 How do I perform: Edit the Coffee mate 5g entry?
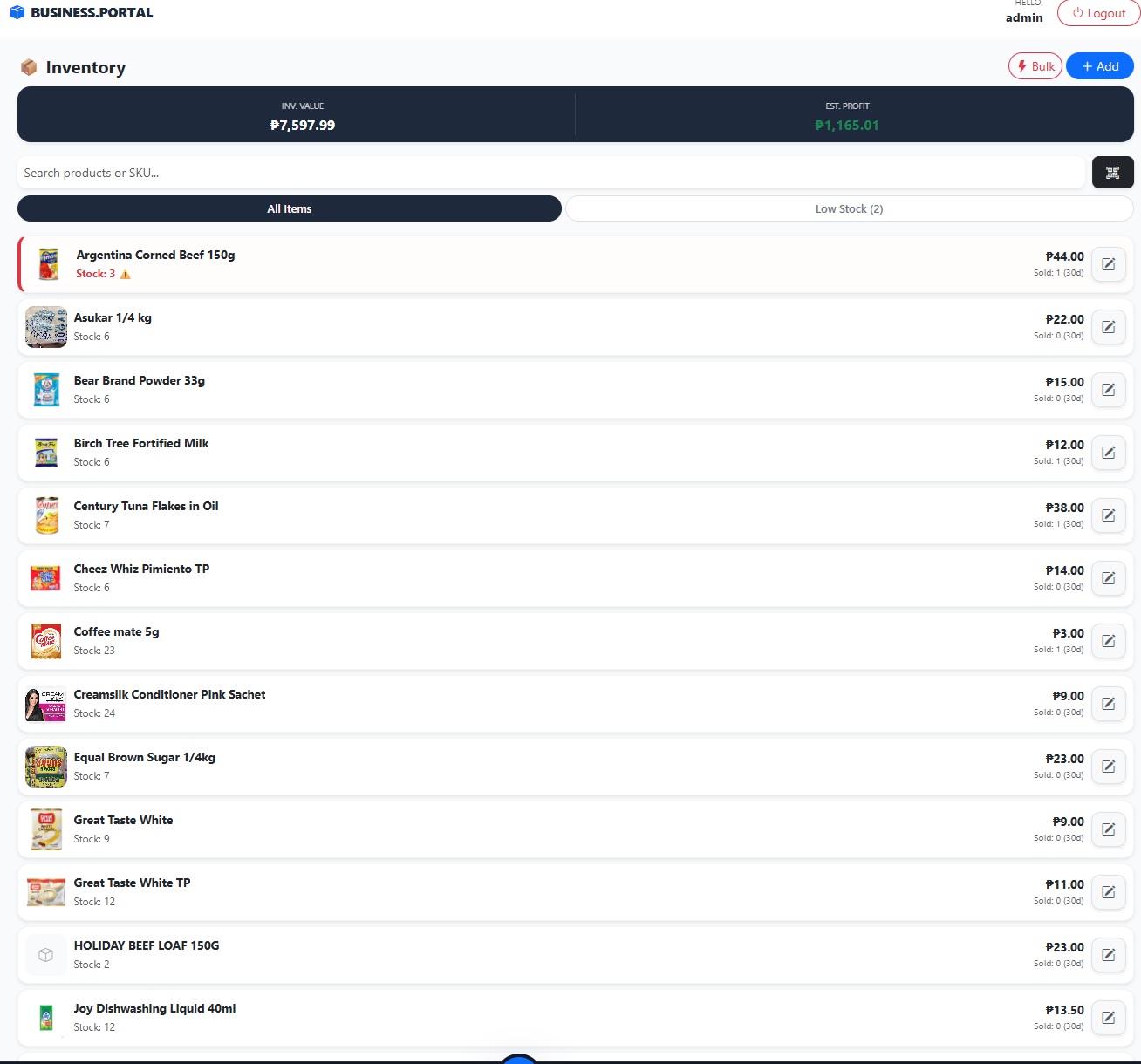[1108, 641]
